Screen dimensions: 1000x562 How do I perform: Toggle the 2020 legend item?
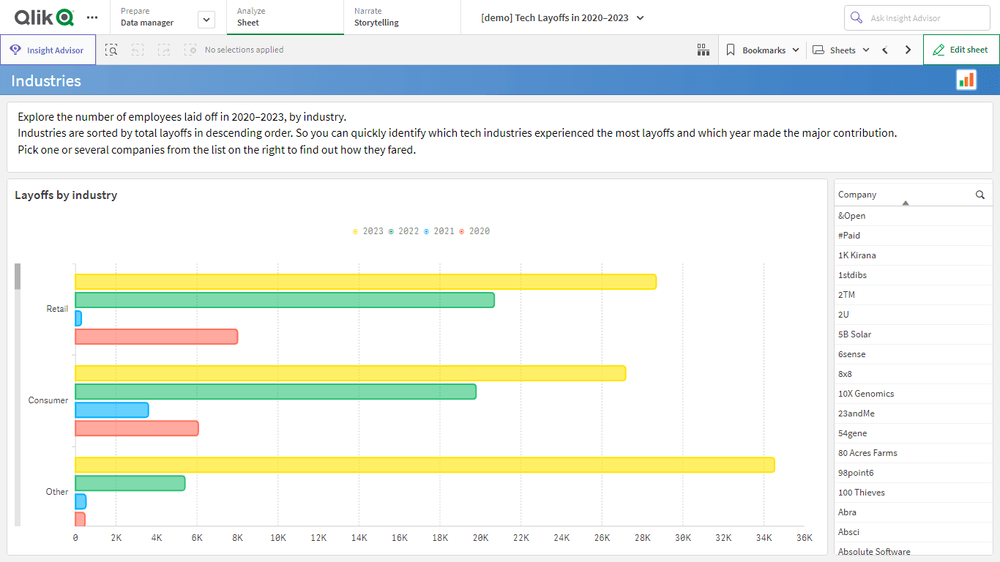click(474, 231)
